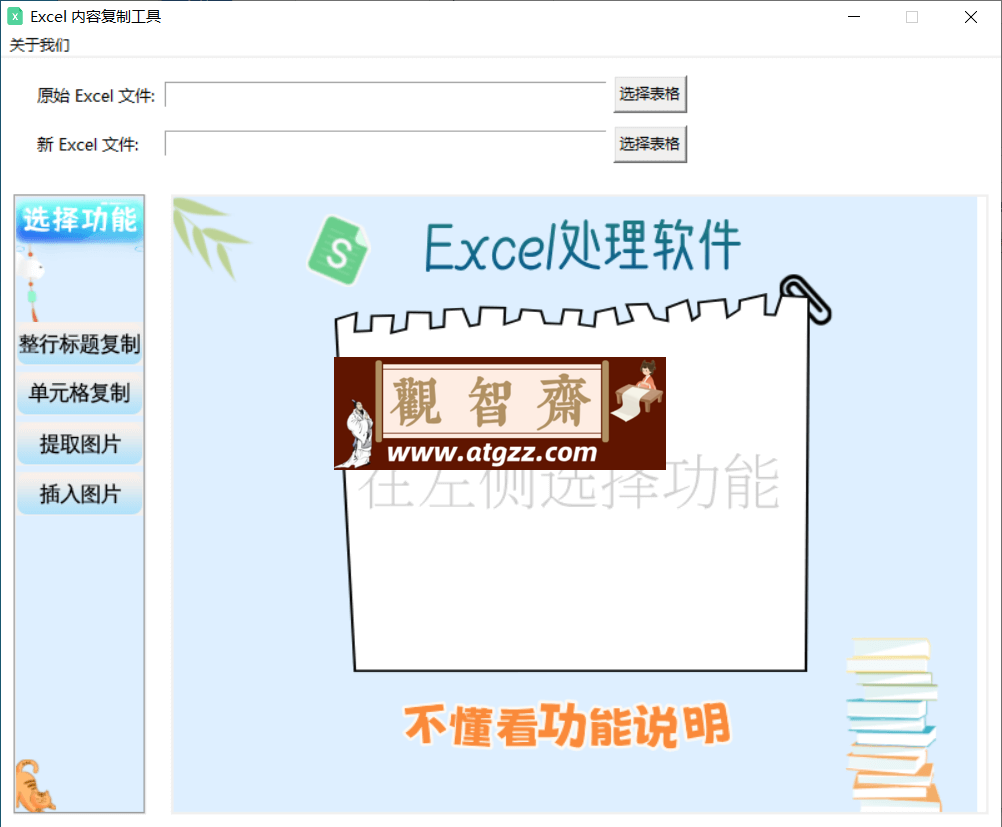Click the stack of books illustration
The image size is (1002, 827).
[893, 725]
